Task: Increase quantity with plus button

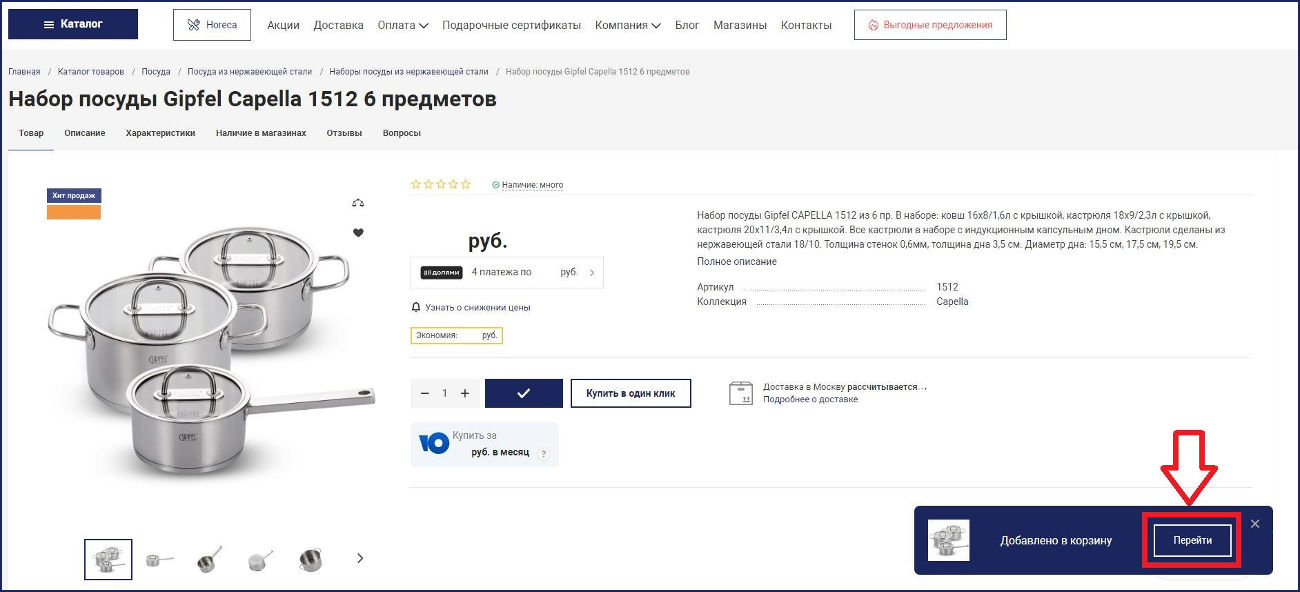Action: [465, 393]
